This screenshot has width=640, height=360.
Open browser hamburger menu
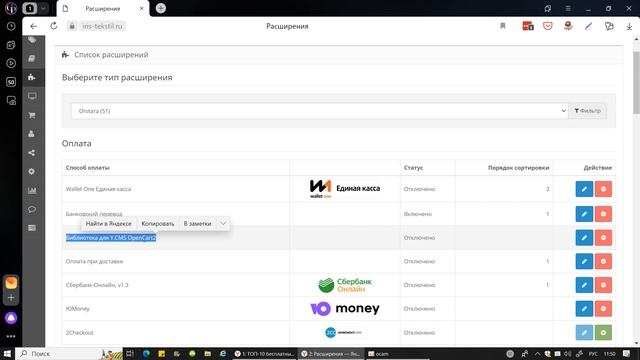tap(568, 8)
